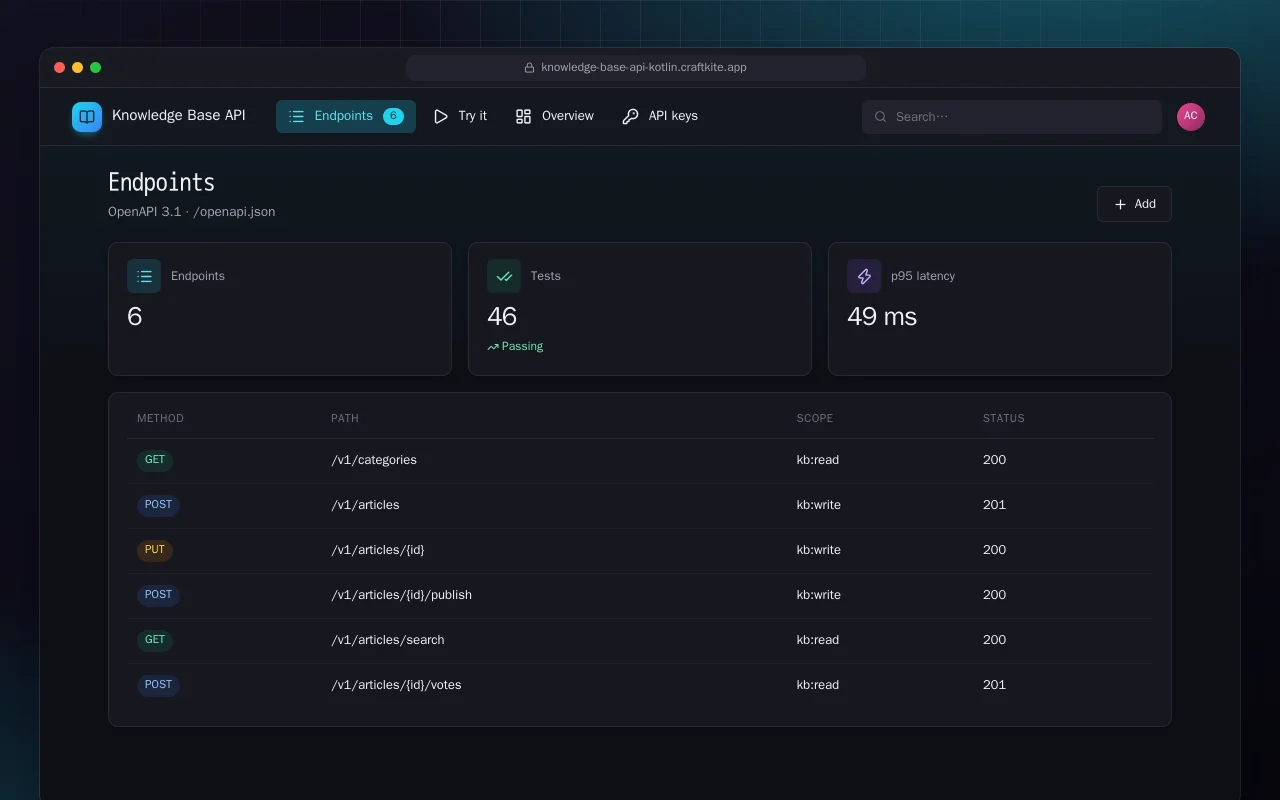Open the AC user avatar
This screenshot has width=1280, height=800.
click(1191, 117)
